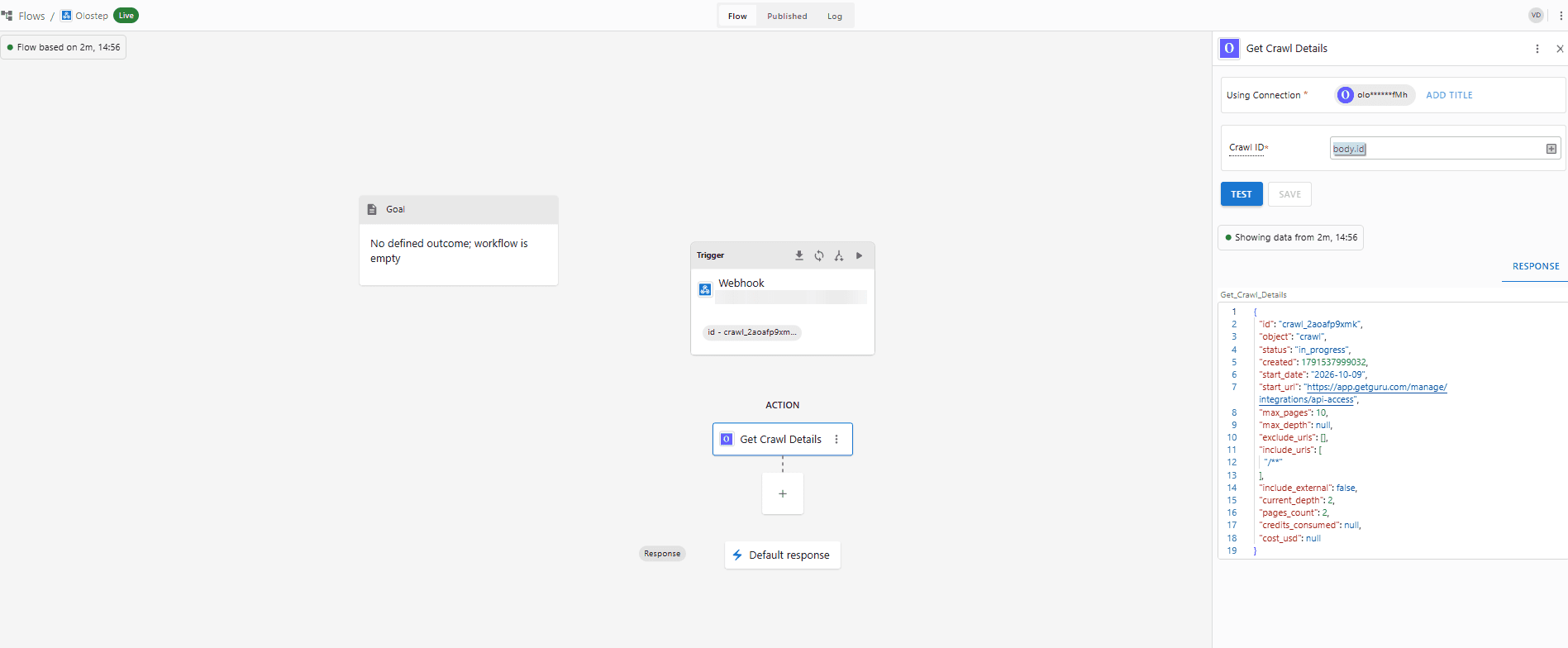Click the Olostep flow icon in breadcrumb
Viewport: 1568px width, 648px height.
(x=66, y=16)
